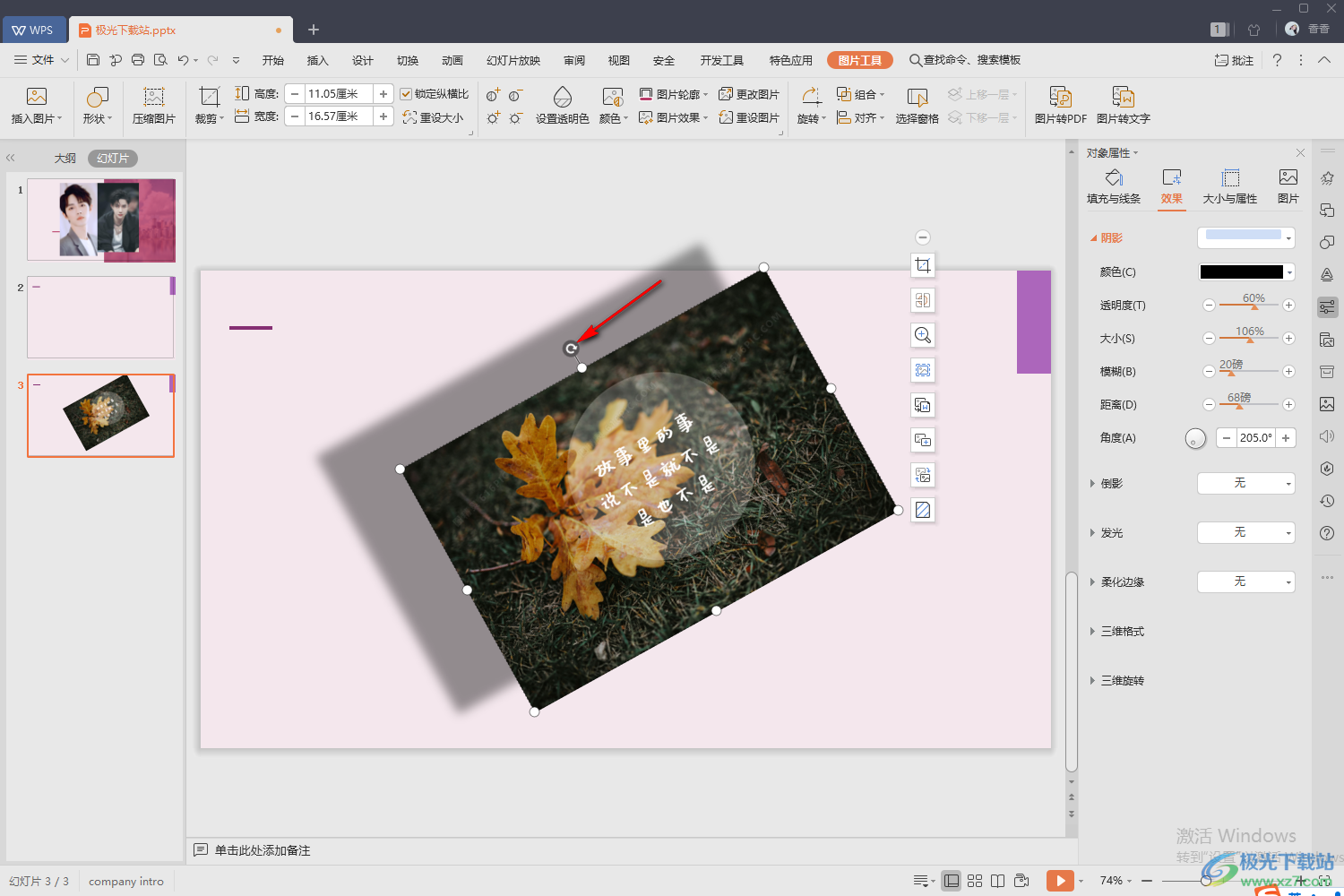Open the Slide Show (幻灯片放映) tab
The image size is (1344, 896).
pos(513,60)
